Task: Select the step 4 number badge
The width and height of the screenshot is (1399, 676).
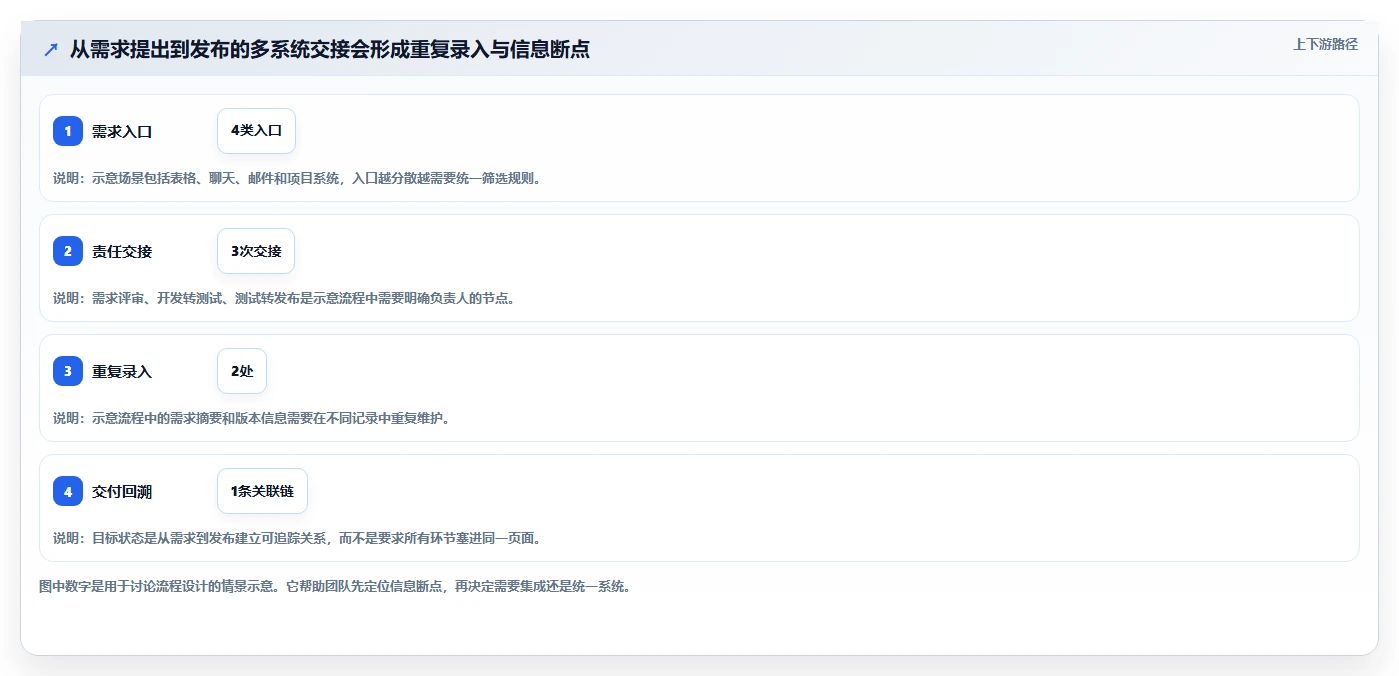Action: (68, 491)
